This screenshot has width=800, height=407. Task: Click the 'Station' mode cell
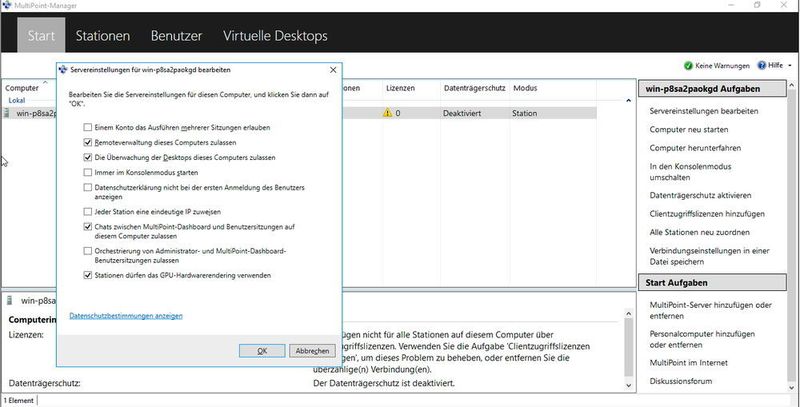(x=524, y=113)
